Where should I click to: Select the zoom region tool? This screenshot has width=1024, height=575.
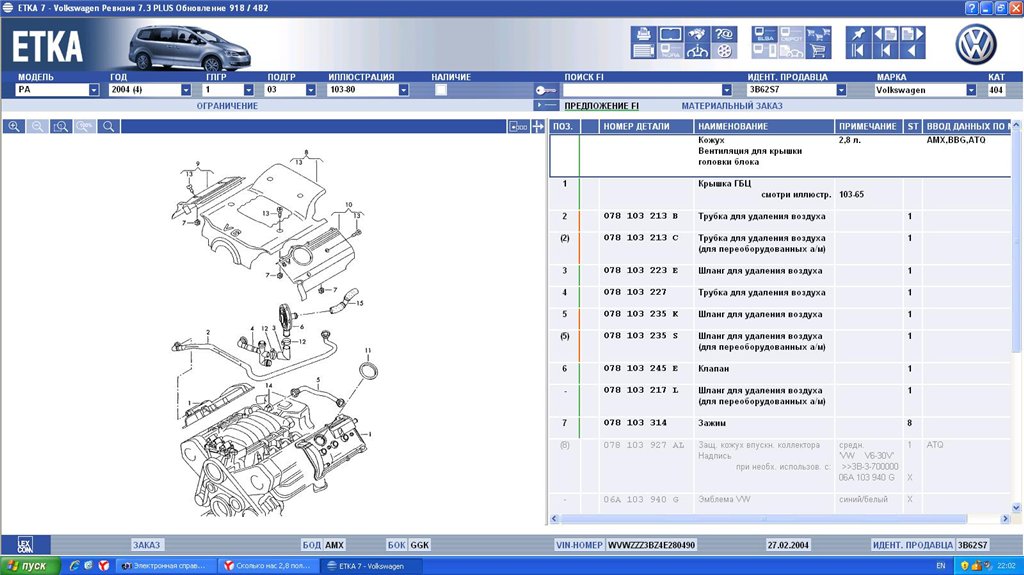(61, 126)
